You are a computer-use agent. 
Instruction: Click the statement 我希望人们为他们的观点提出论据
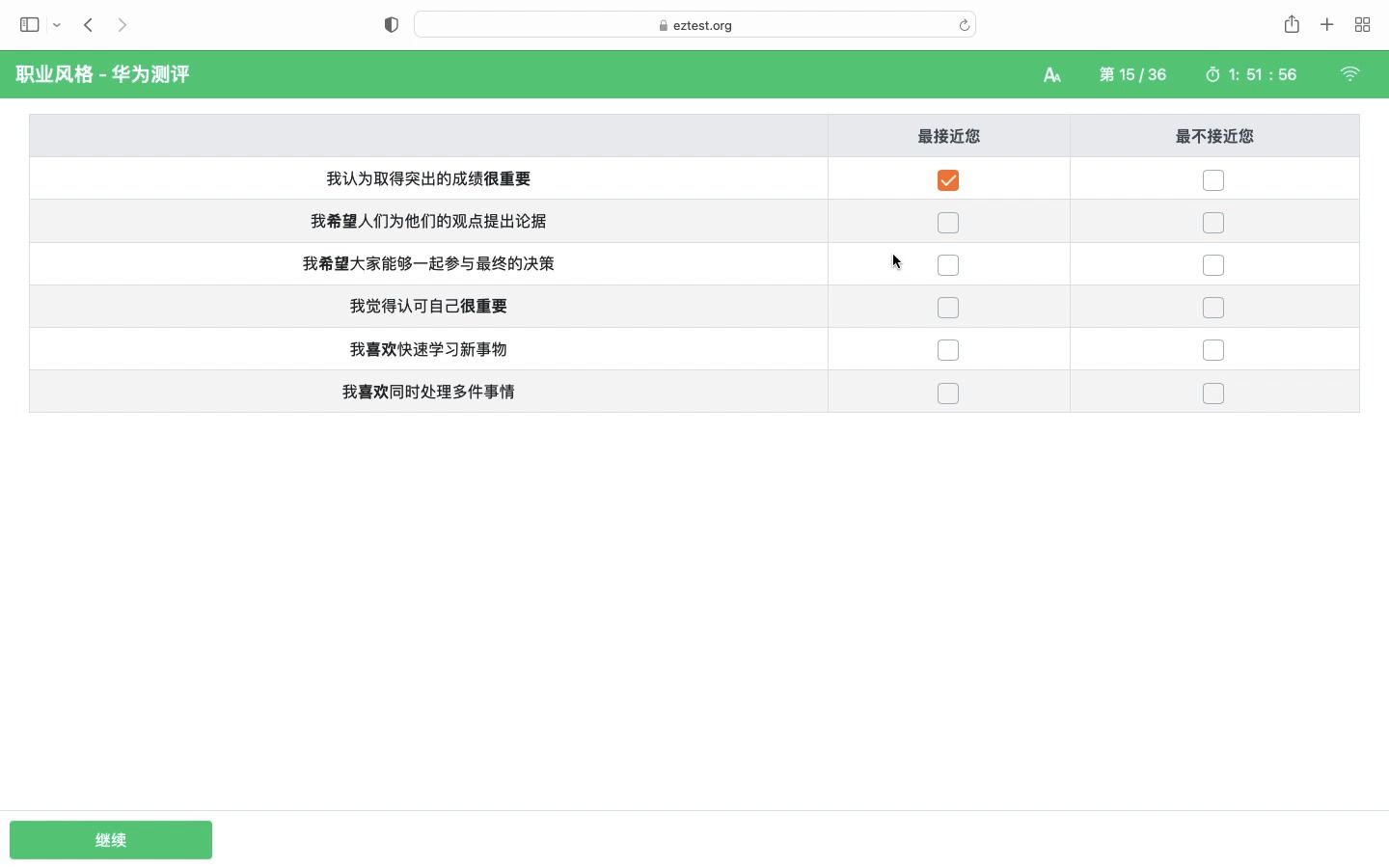[428, 221]
